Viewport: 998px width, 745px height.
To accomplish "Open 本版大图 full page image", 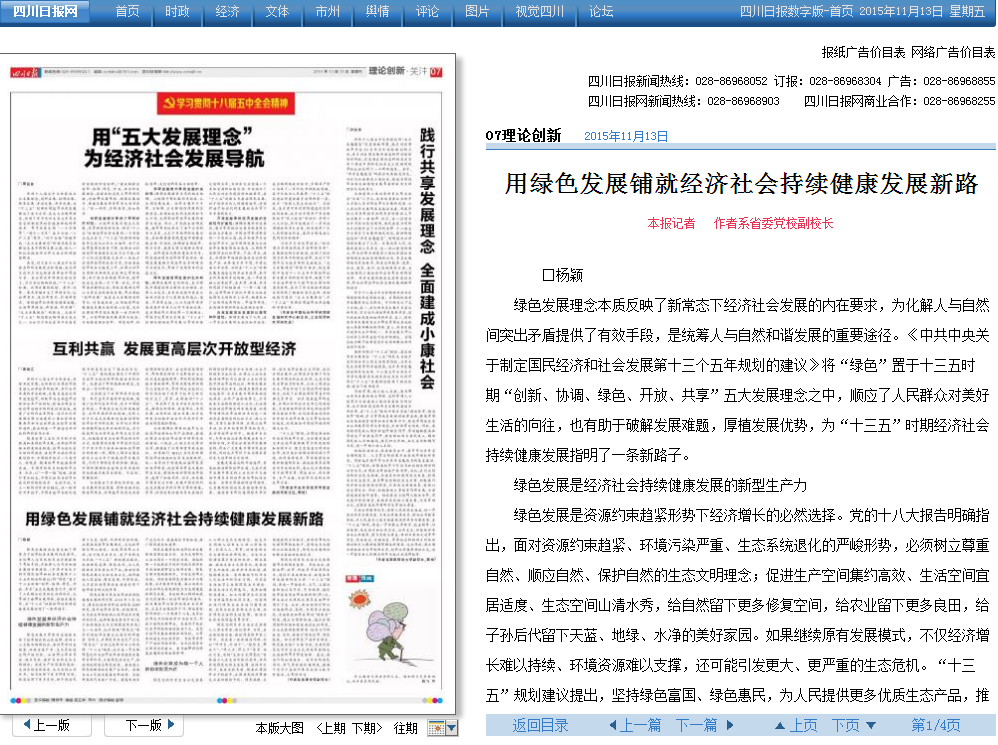I will point(279,728).
